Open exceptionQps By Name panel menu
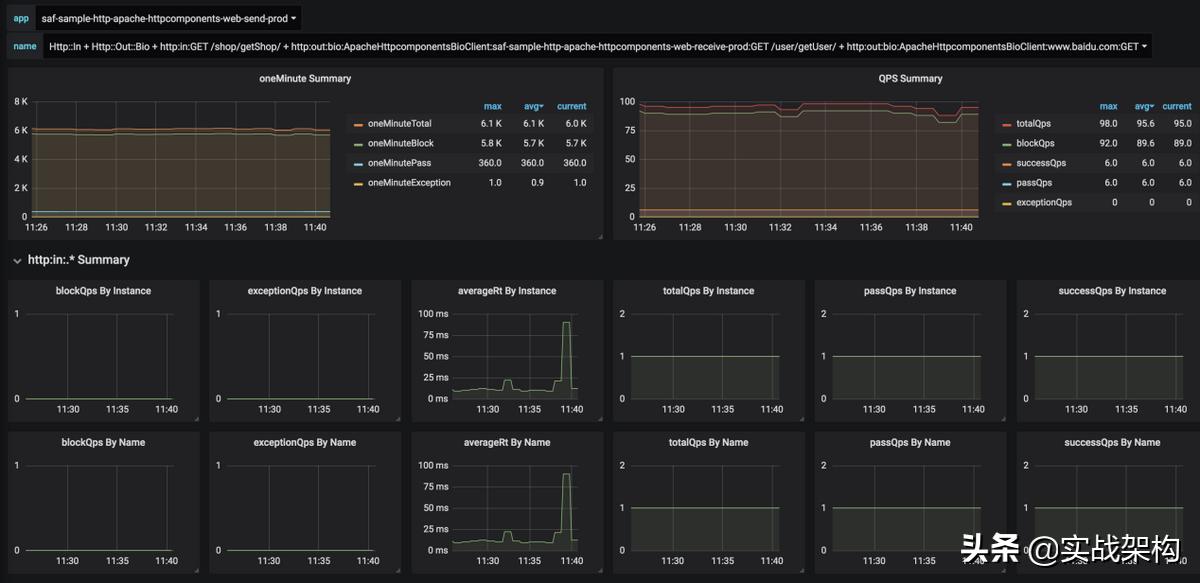 point(305,442)
